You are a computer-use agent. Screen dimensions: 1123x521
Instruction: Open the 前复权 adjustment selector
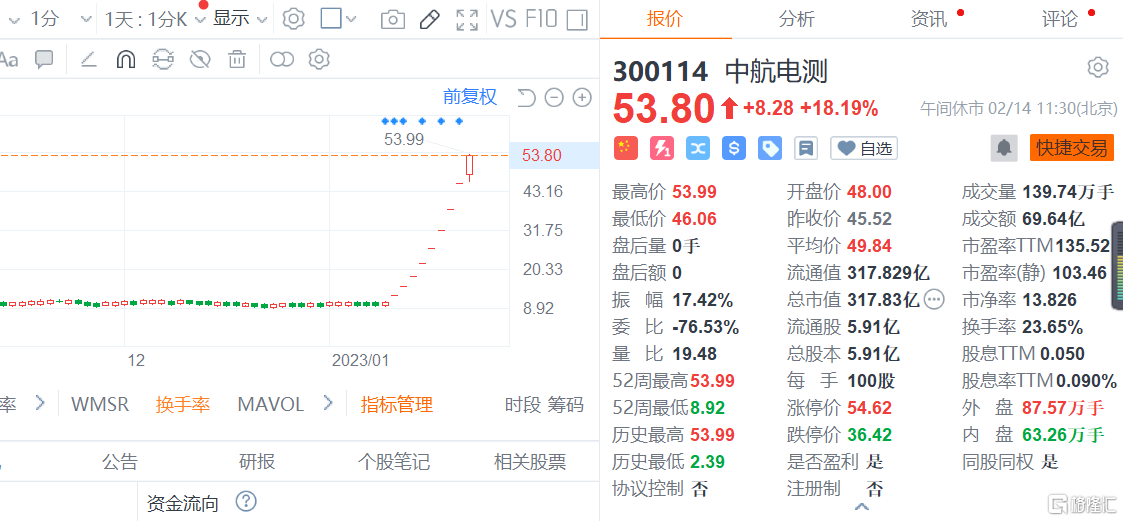click(470, 97)
